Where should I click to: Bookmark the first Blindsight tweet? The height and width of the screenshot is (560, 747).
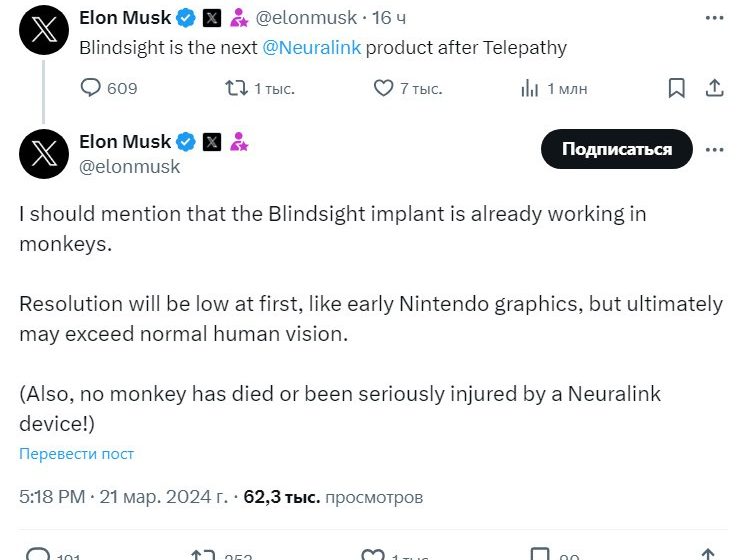(x=677, y=89)
